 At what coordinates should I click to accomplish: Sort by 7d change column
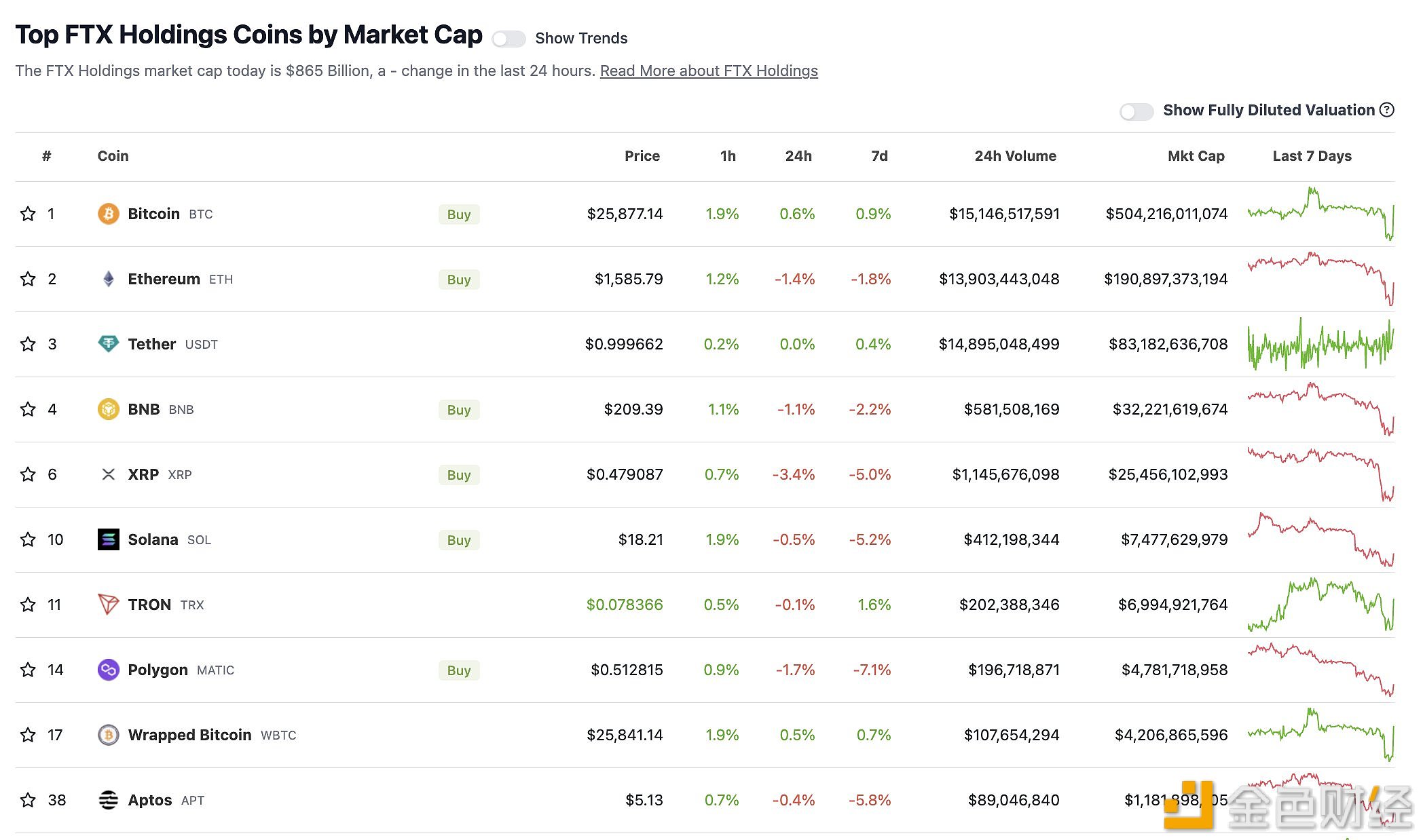click(879, 156)
